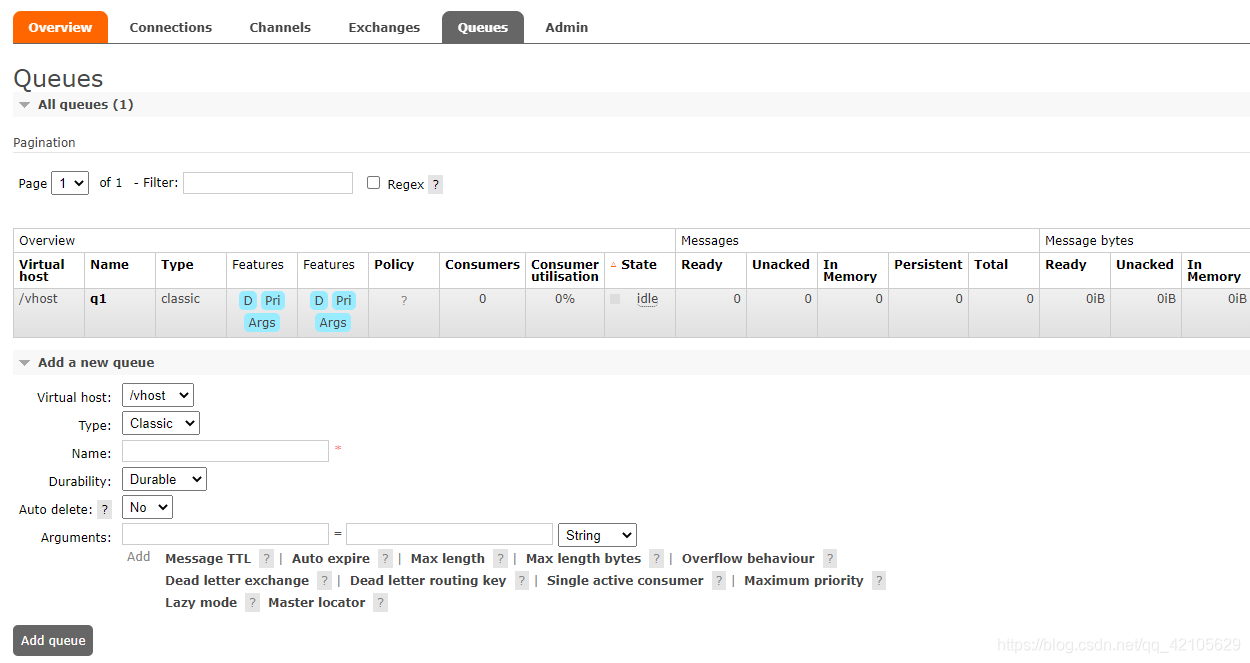Open queue q1 details
Screen dimensions: 1250x663
click(x=98, y=299)
